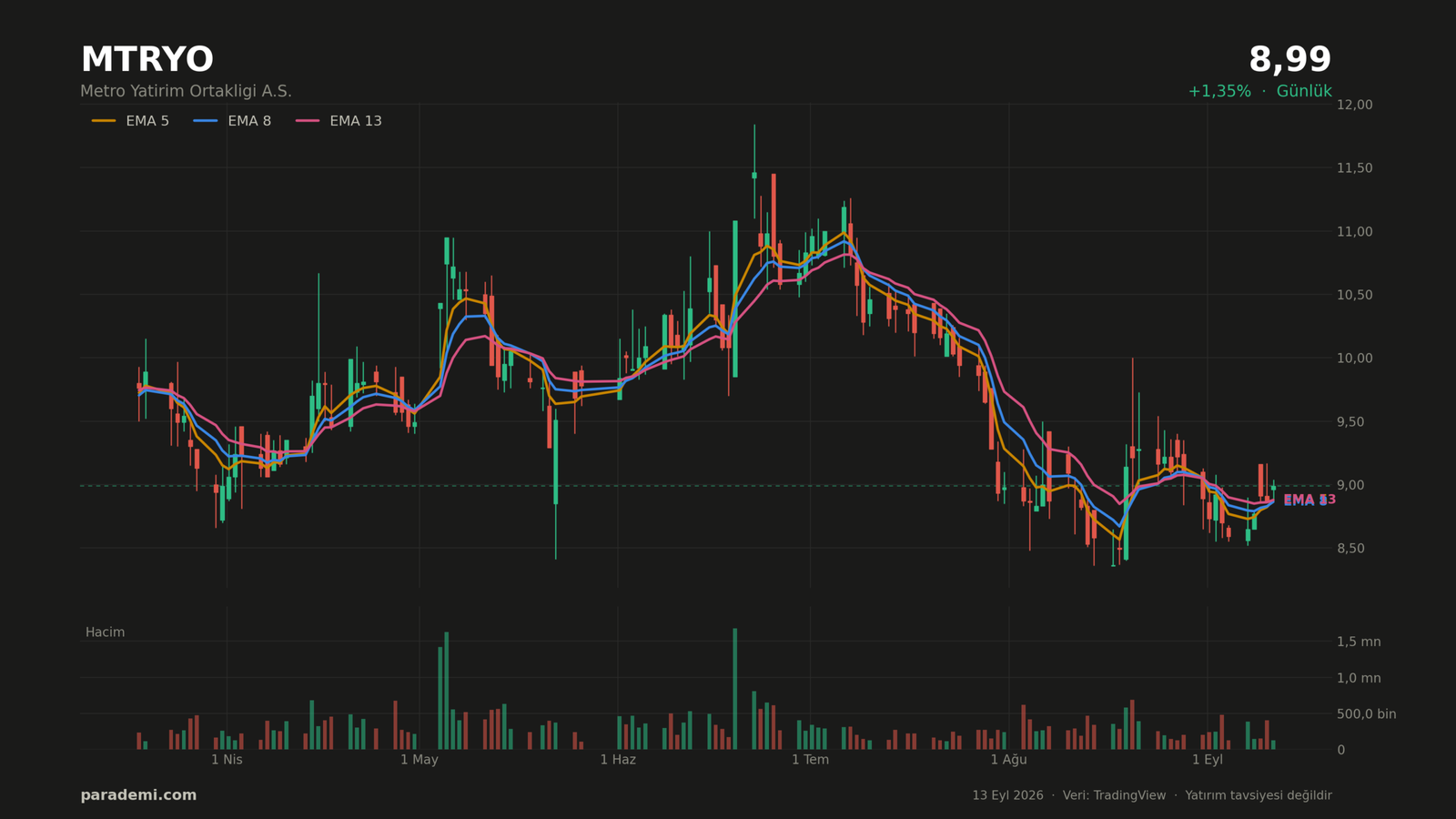Click the Günlük interval label
This screenshot has width=1456, height=819.
click(1304, 91)
